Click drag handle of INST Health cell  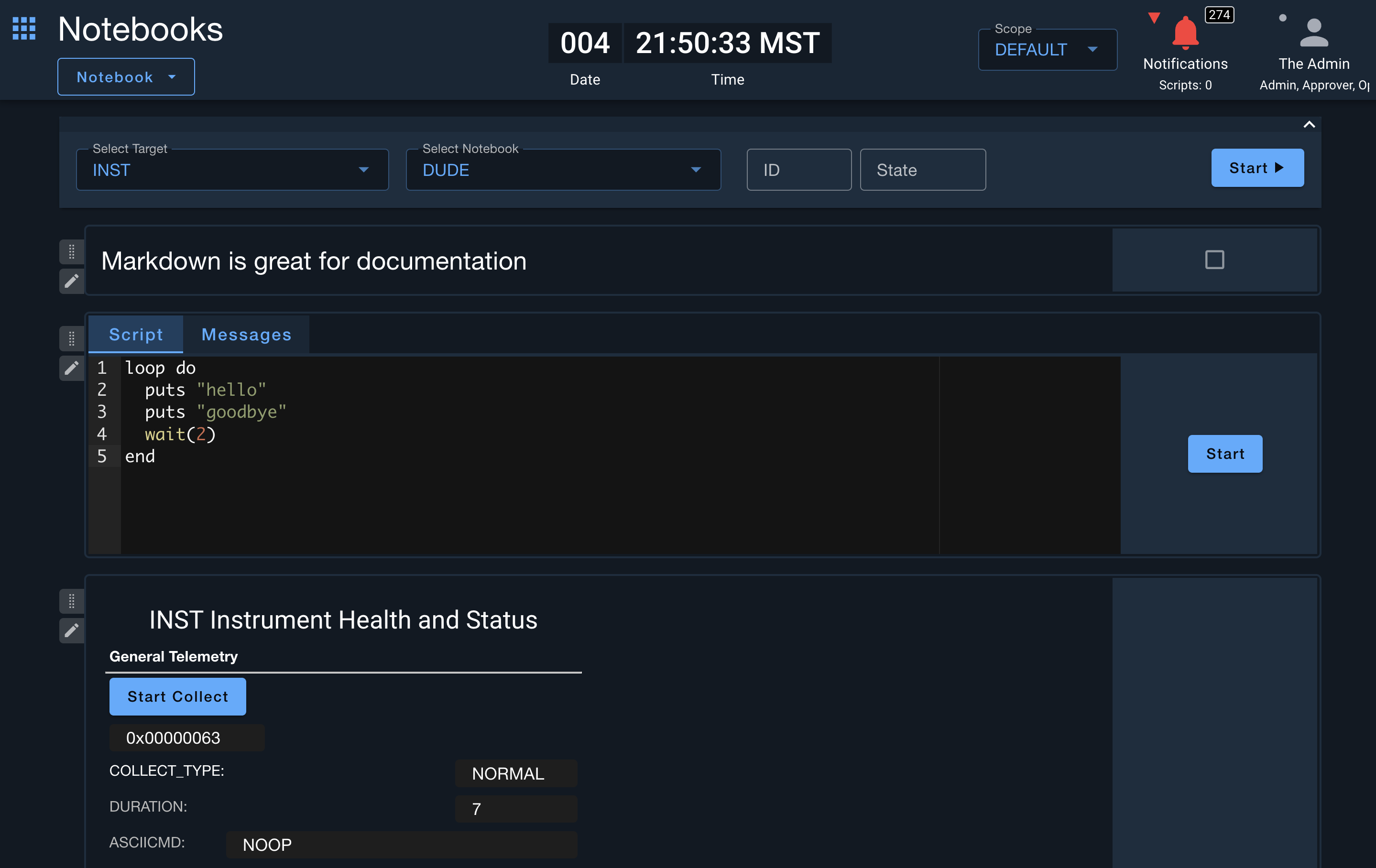(71, 600)
